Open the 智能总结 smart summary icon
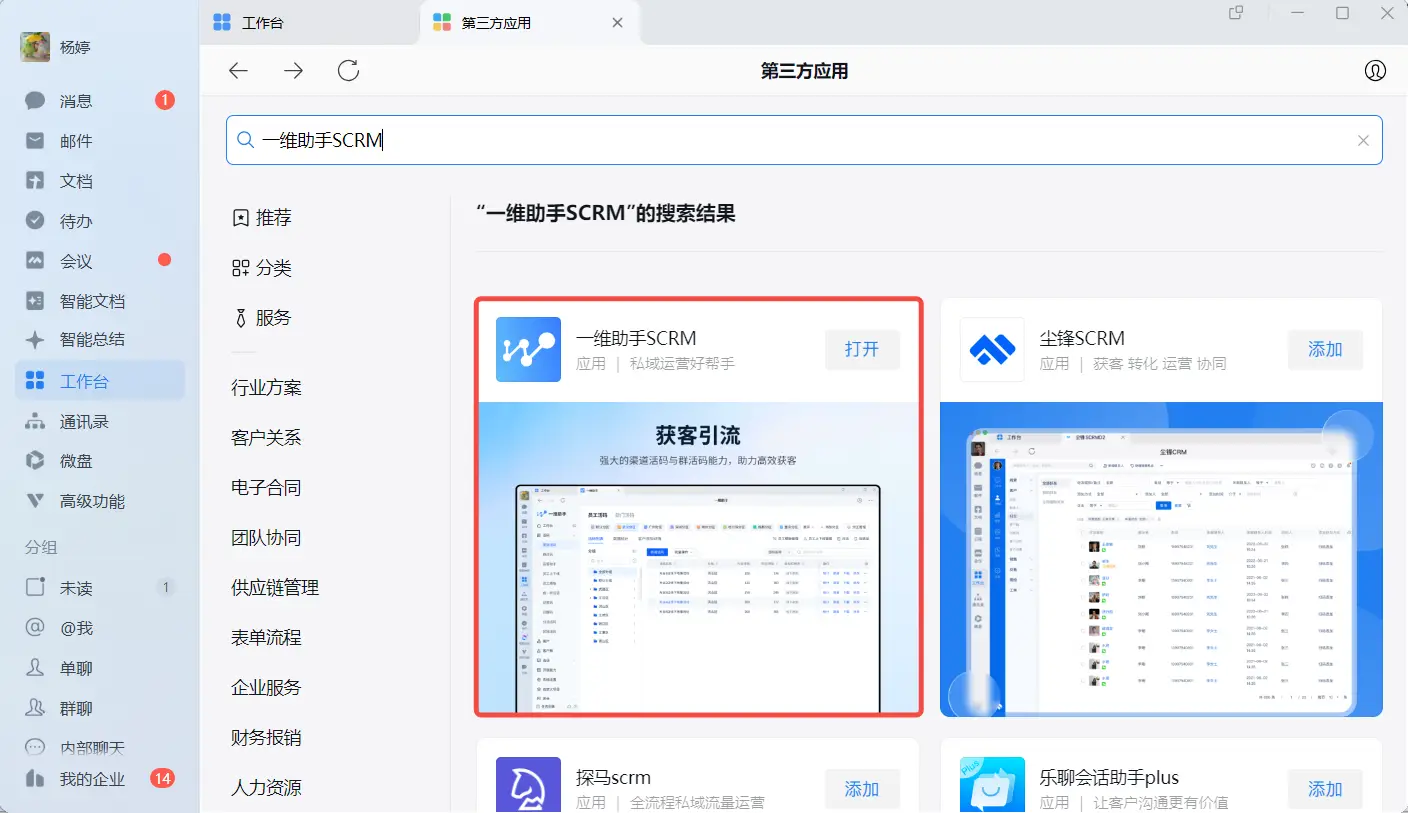This screenshot has width=1408, height=813. click(x=35, y=340)
